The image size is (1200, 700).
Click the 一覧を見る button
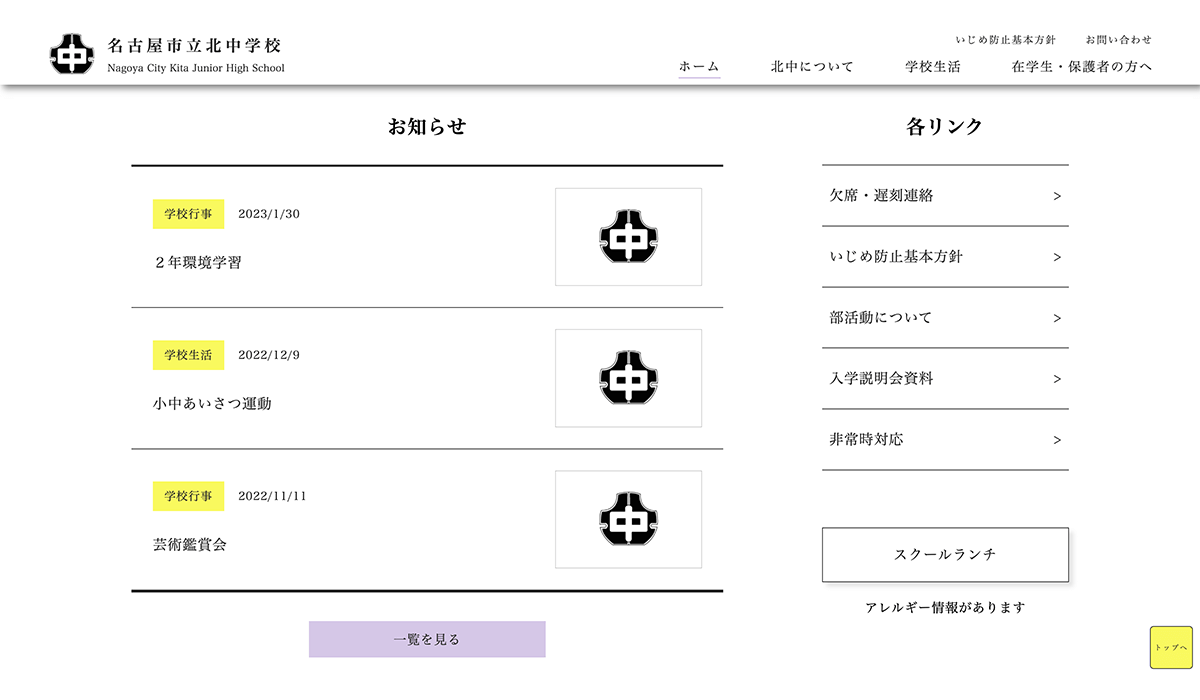point(427,639)
